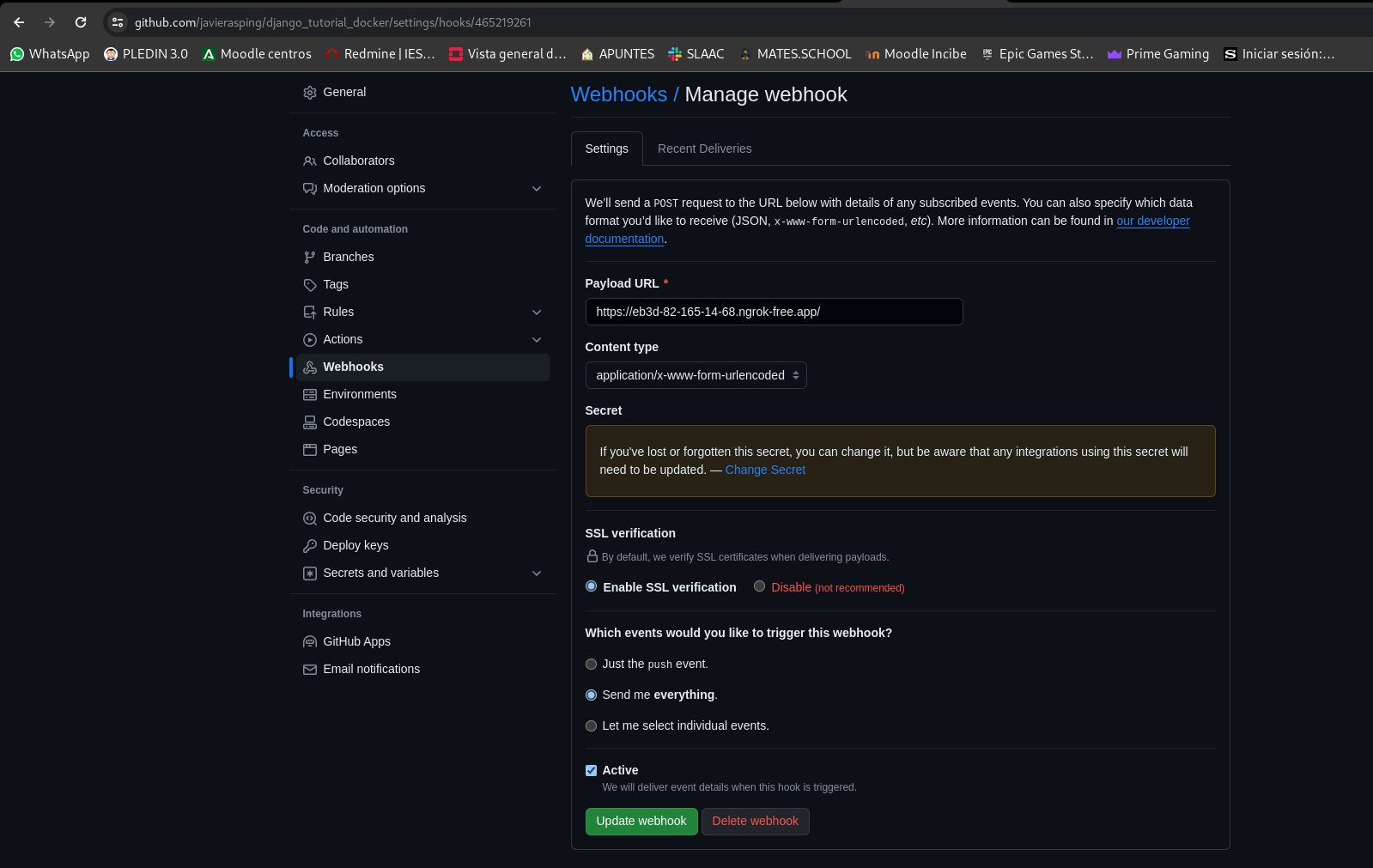Open the APUNTES bookmark
Viewport: 1373px width, 868px height.
[617, 54]
